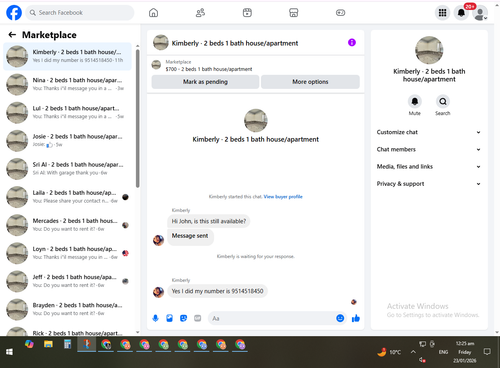The image size is (500, 368).
Task: Open emoji picker in message box
Action: 340,318
